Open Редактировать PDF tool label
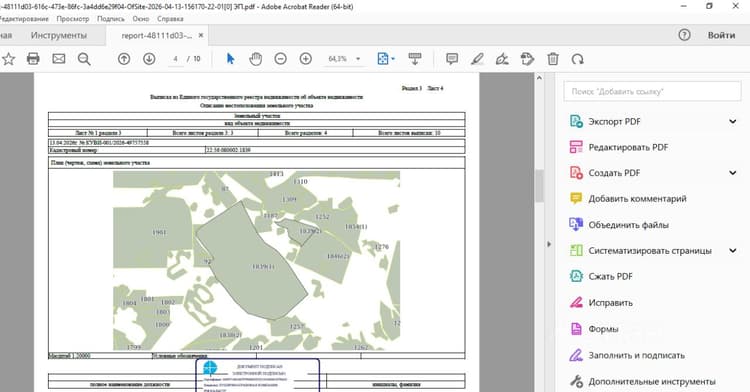The height and width of the screenshot is (392, 750). pyautogui.click(x=628, y=147)
